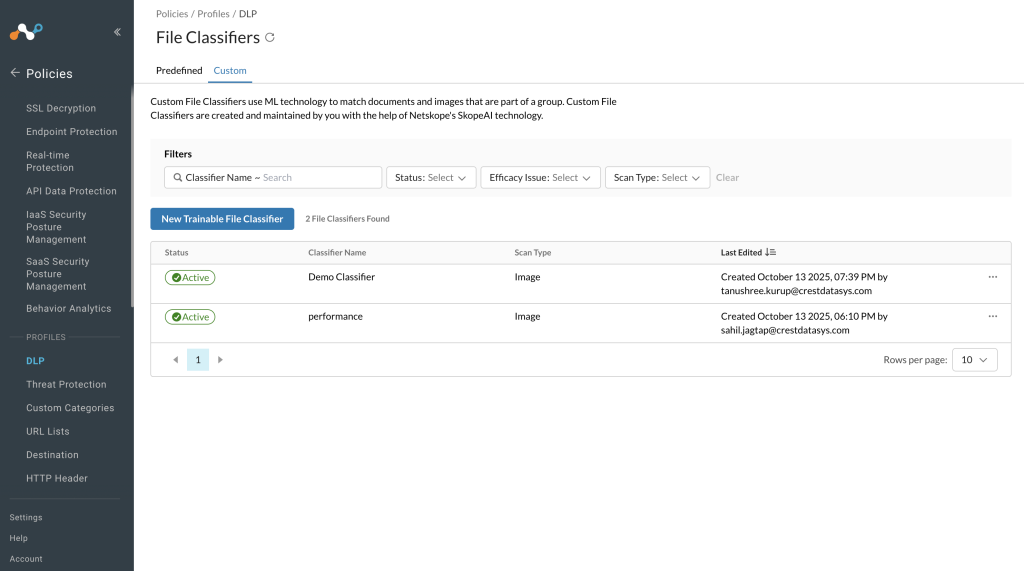Click Status column header
Image resolution: width=1024 pixels, height=571 pixels.
coord(176,253)
